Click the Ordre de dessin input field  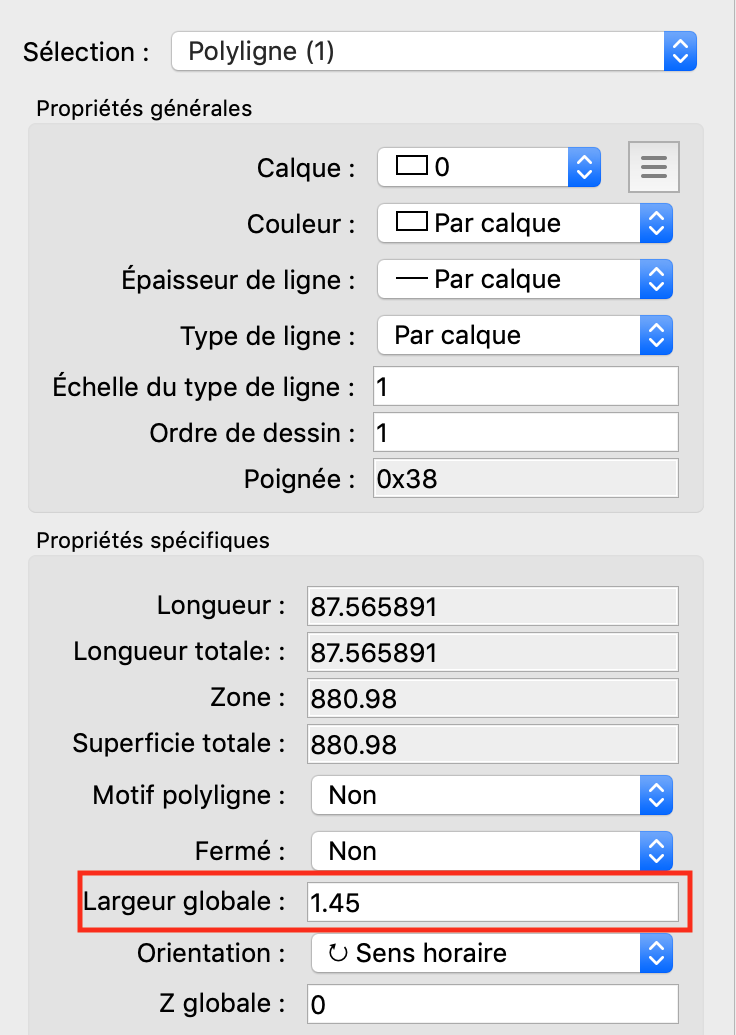point(525,433)
